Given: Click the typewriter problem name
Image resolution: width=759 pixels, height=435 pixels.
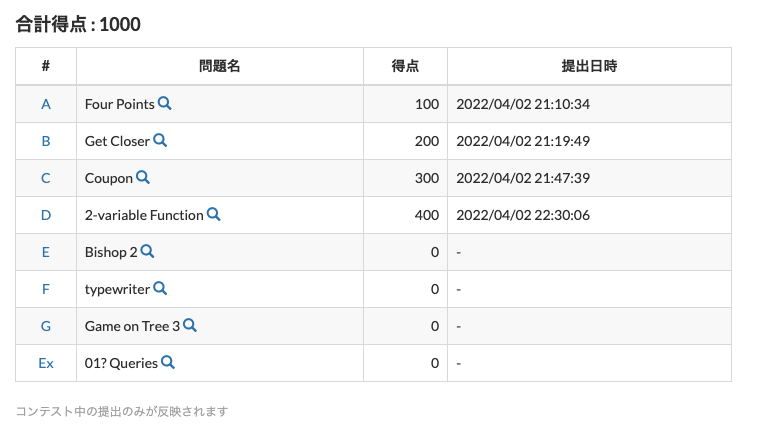Looking at the screenshot, I should click(x=117, y=289).
